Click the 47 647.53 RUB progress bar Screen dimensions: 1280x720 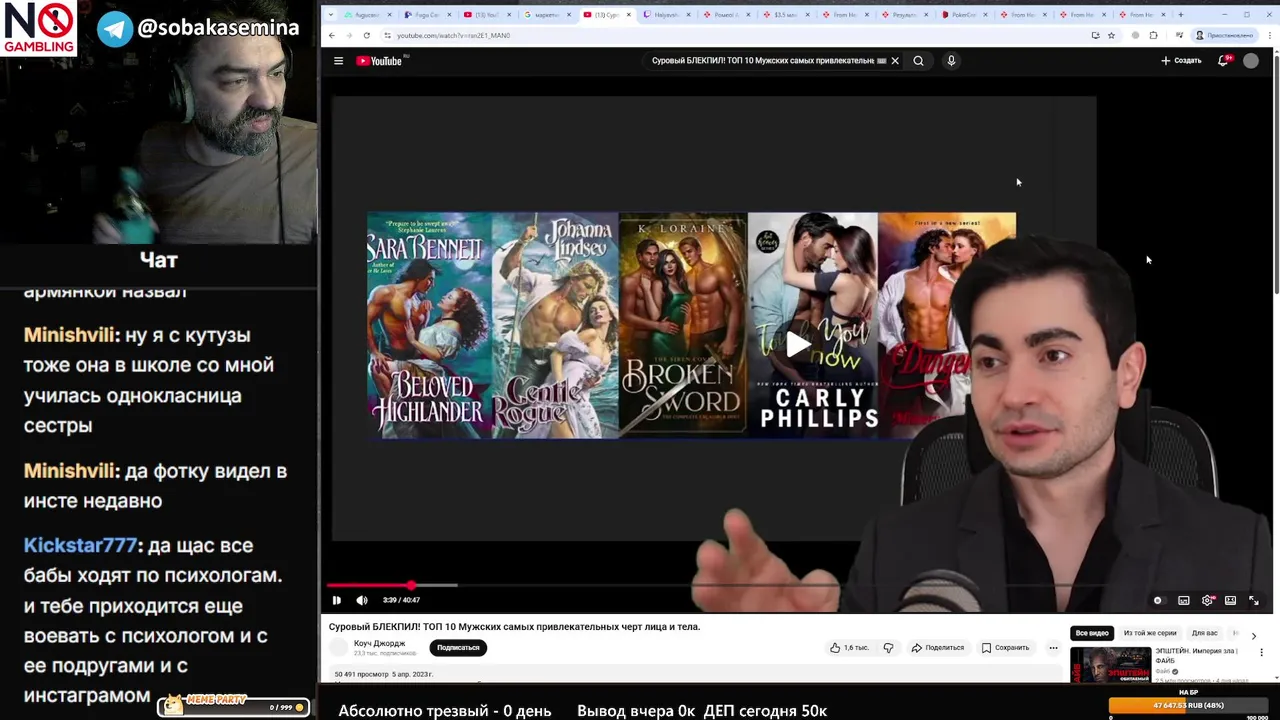point(1188,705)
